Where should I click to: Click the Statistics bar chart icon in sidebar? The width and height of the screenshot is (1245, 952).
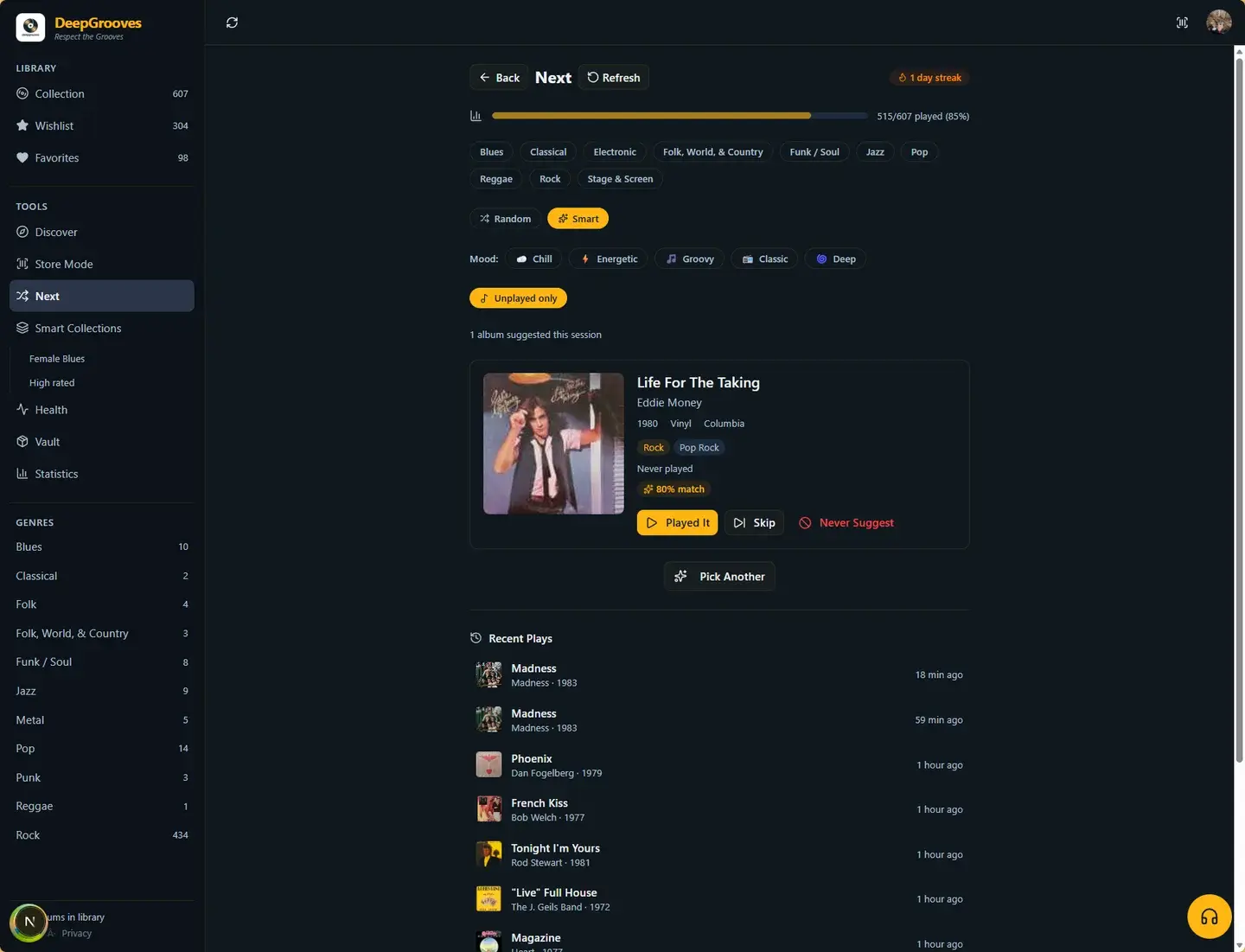click(22, 474)
